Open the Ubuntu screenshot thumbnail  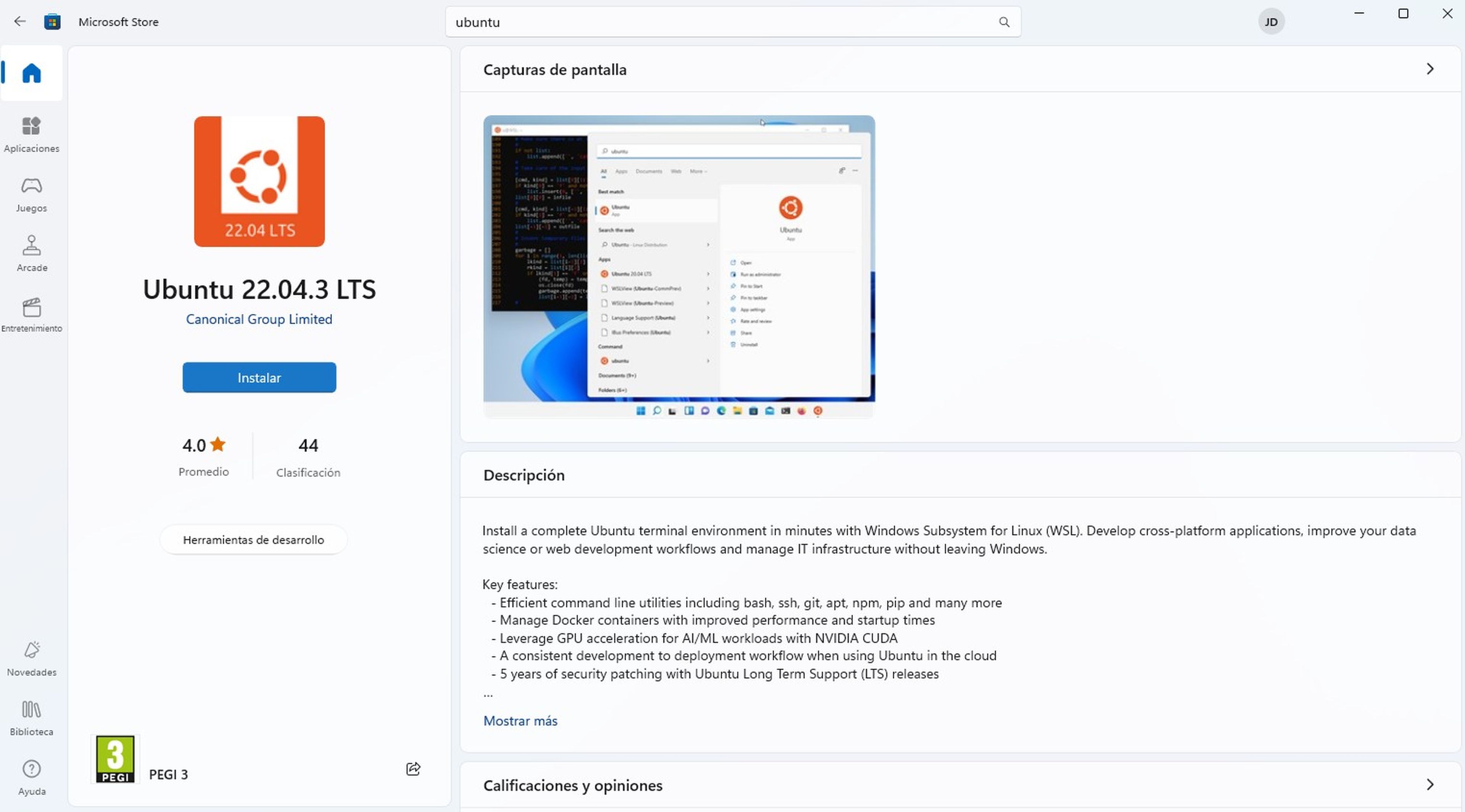click(x=679, y=267)
